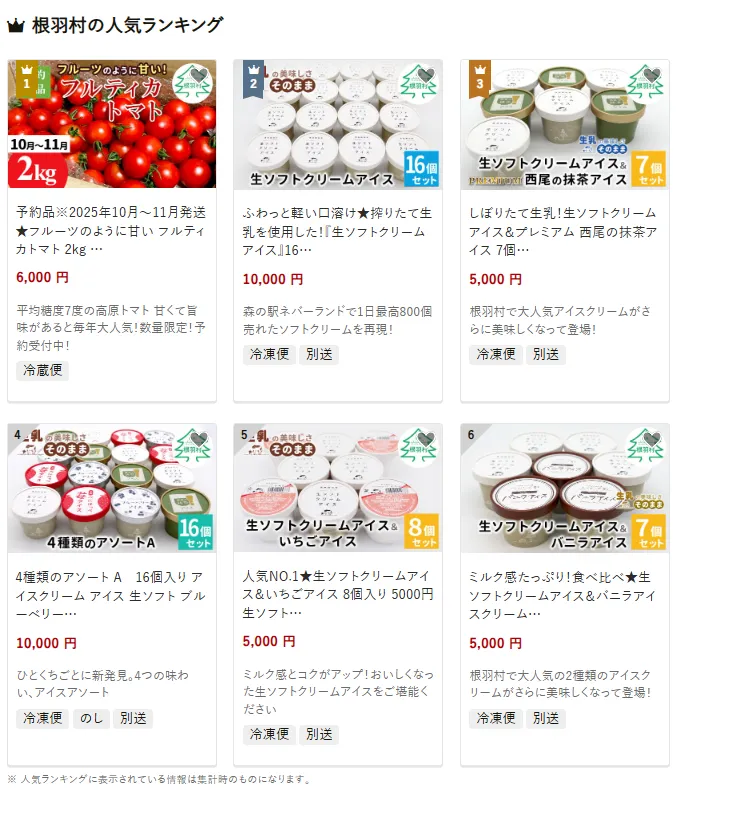The width and height of the screenshot is (730, 815).
Task: Click the rank 1 gold crown badge
Action: (27, 79)
